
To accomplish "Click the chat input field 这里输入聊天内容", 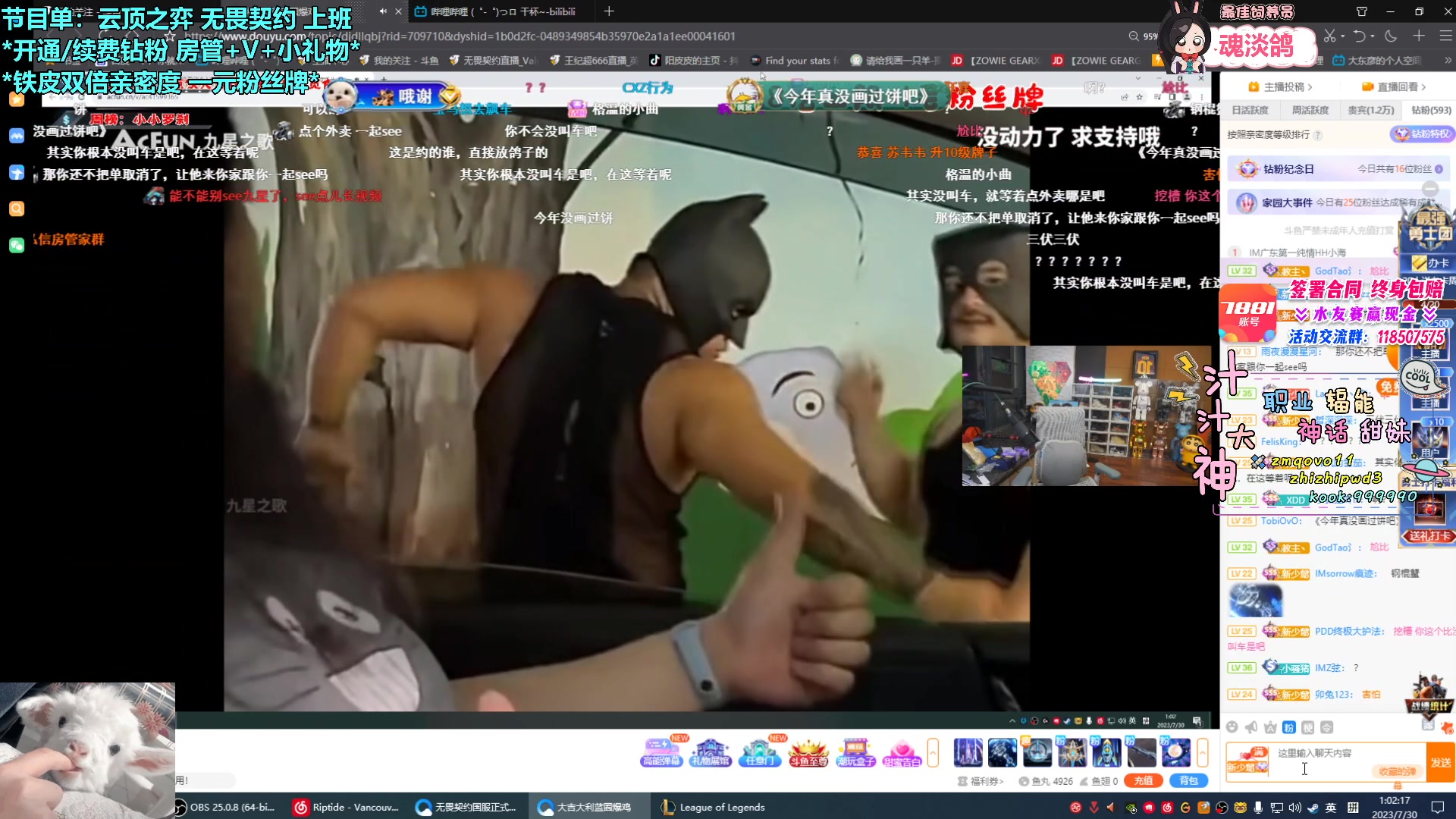I will pos(1349,762).
